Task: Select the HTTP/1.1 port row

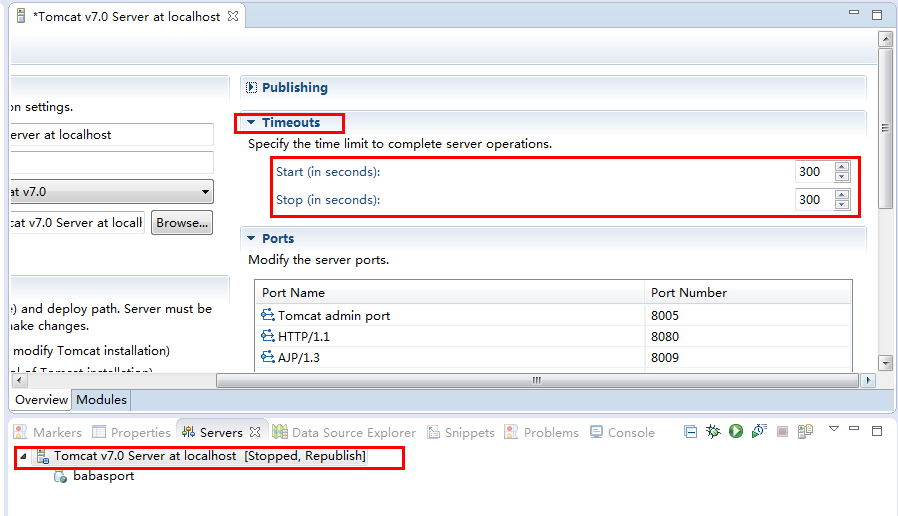Action: click(x=553, y=336)
